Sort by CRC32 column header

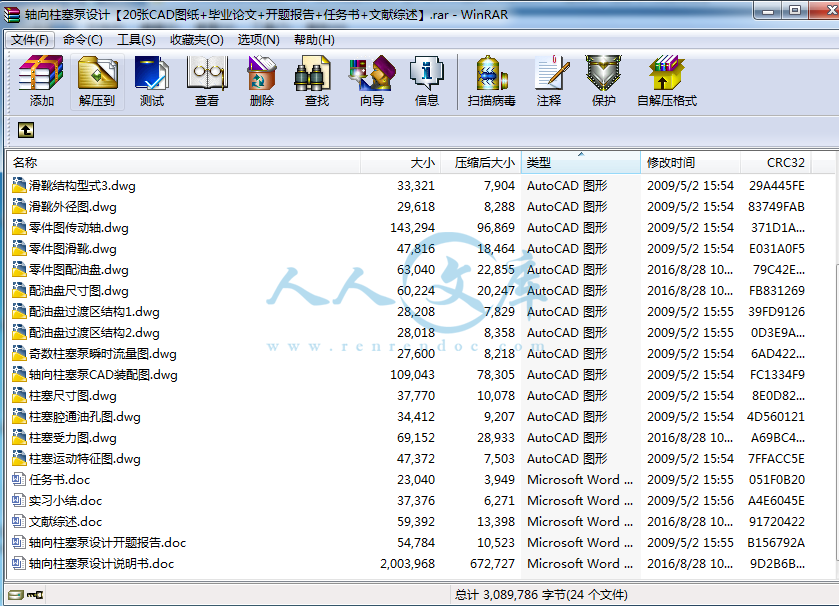pos(776,163)
